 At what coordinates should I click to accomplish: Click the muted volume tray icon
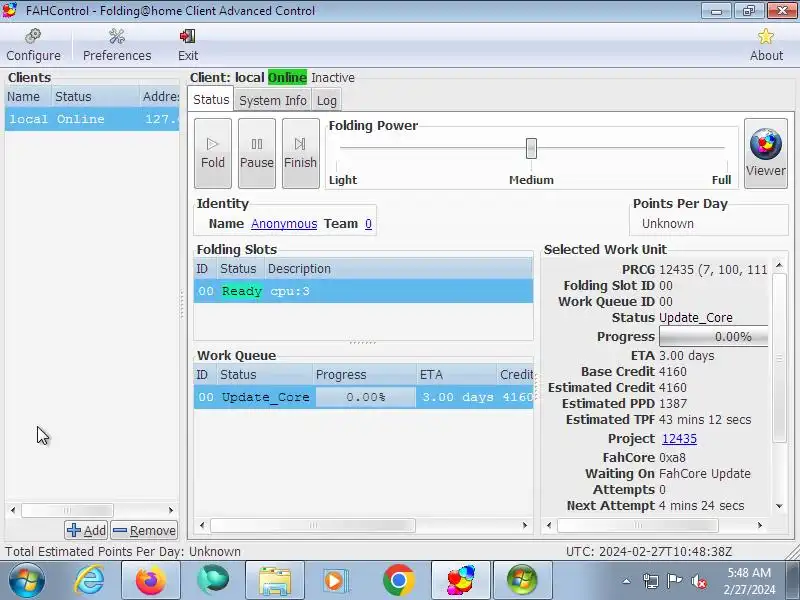pos(699,581)
